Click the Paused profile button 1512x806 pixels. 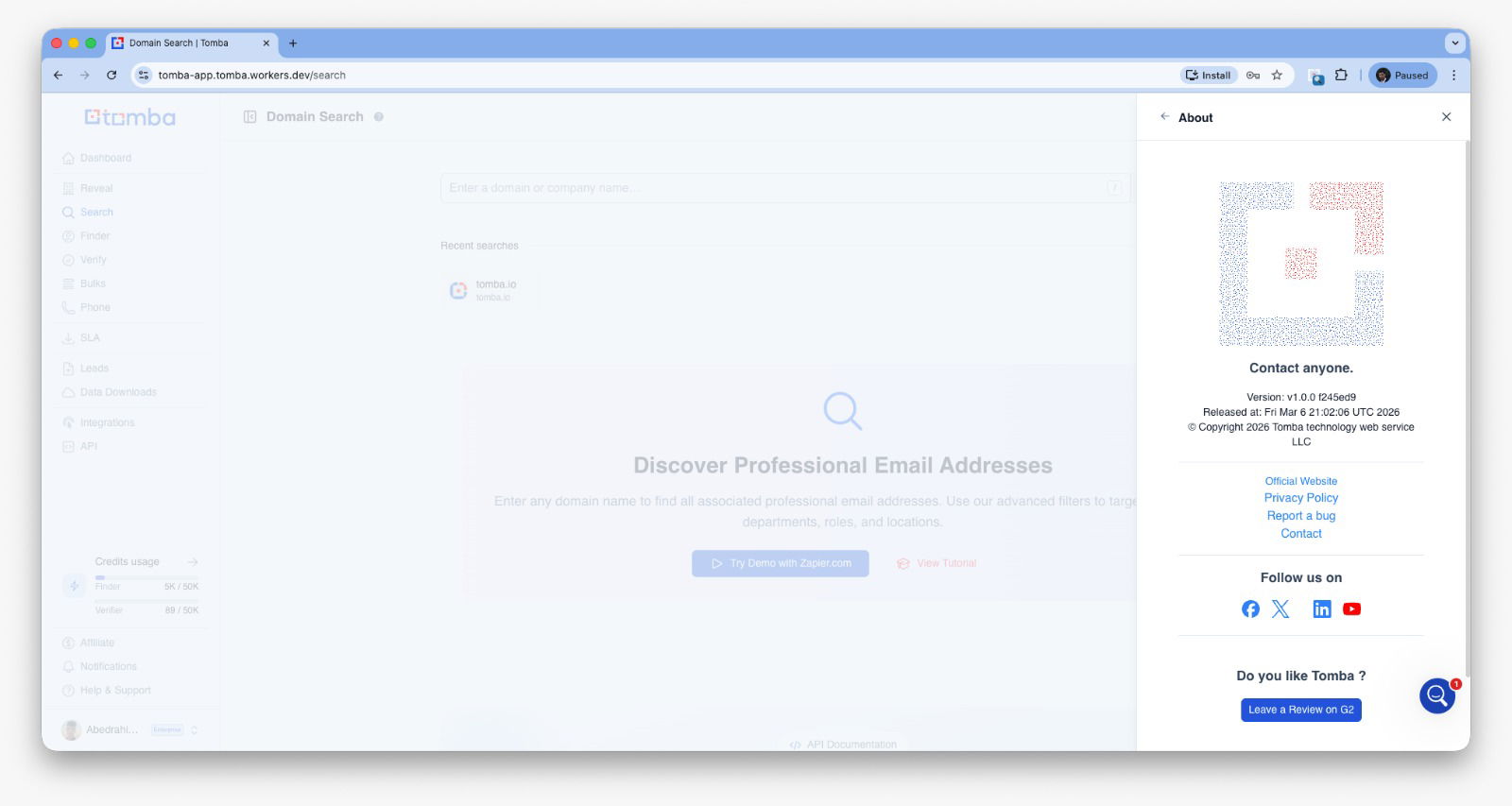(1402, 76)
